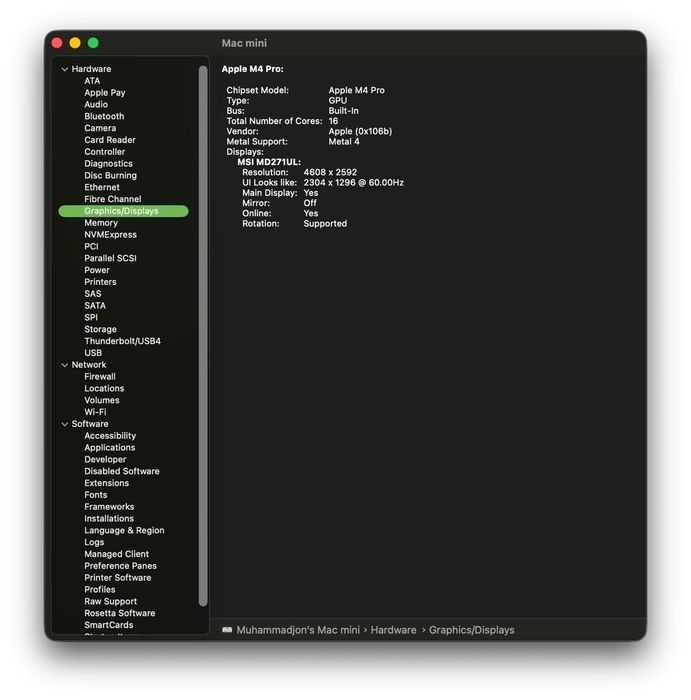
Task: Click the sidebar vertical scrollbar
Action: [203, 336]
